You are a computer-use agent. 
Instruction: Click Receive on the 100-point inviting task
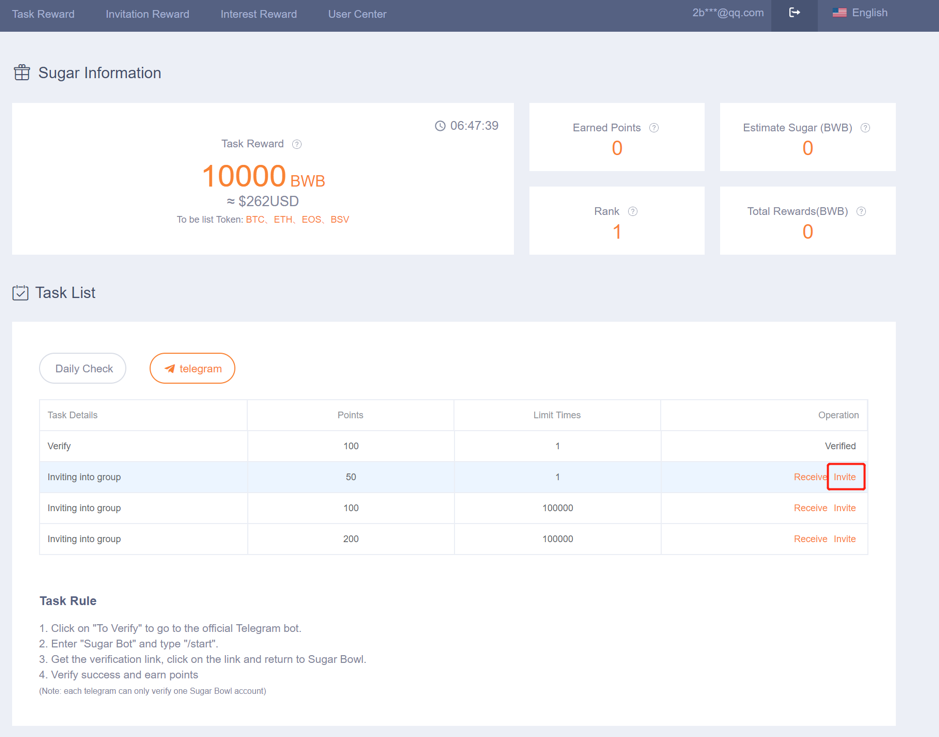810,508
